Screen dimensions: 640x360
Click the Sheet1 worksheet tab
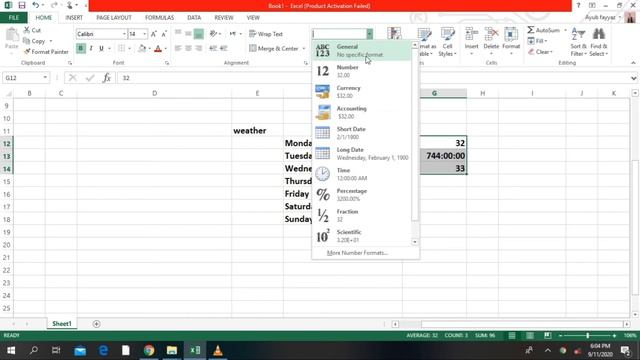pos(62,324)
